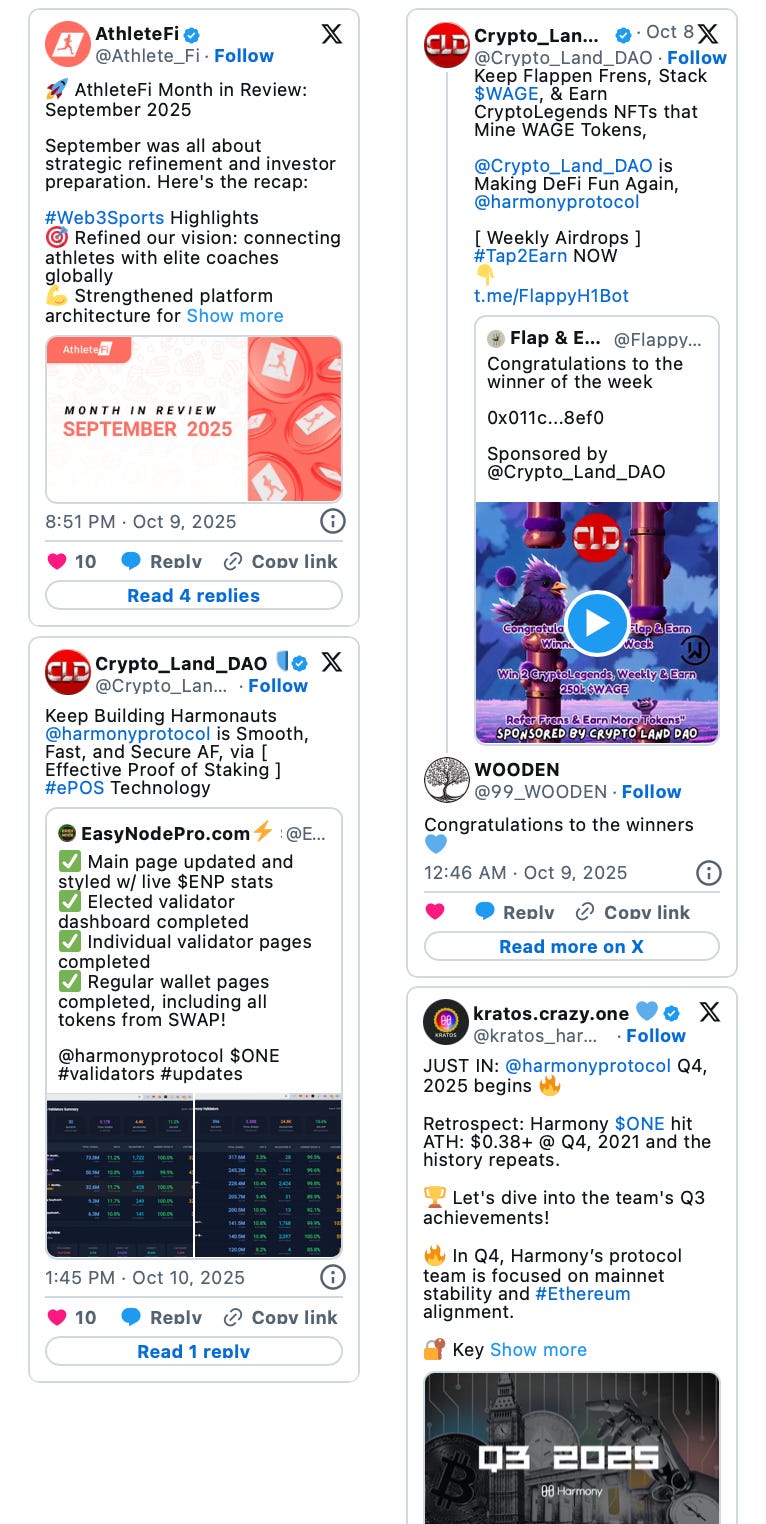The width and height of the screenshot is (766, 1524).
Task: Open the t.me/FlappyH1Bot link
Action: coord(551,296)
